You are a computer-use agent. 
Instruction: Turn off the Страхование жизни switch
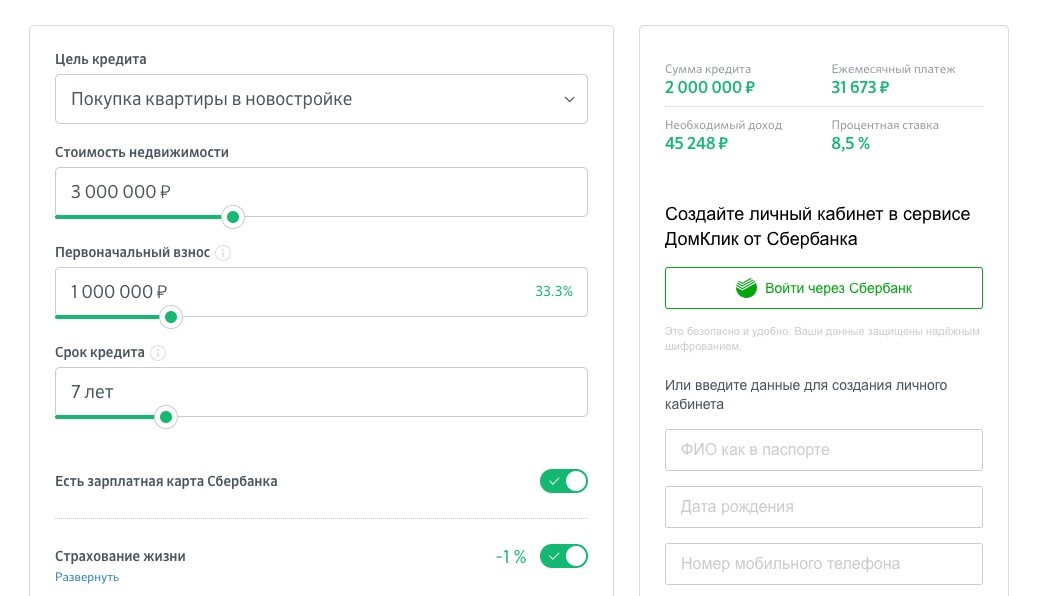[564, 556]
